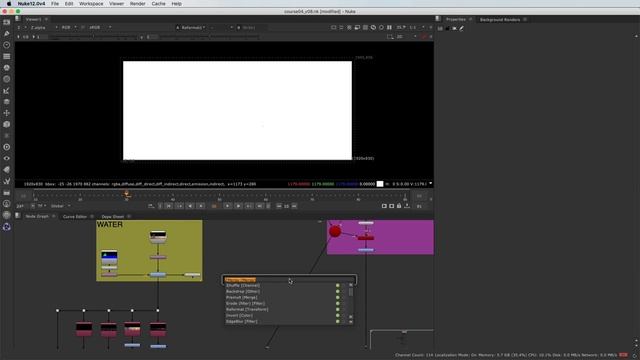
Task: Click the orange playhead marker on timeline
Action: (127, 194)
